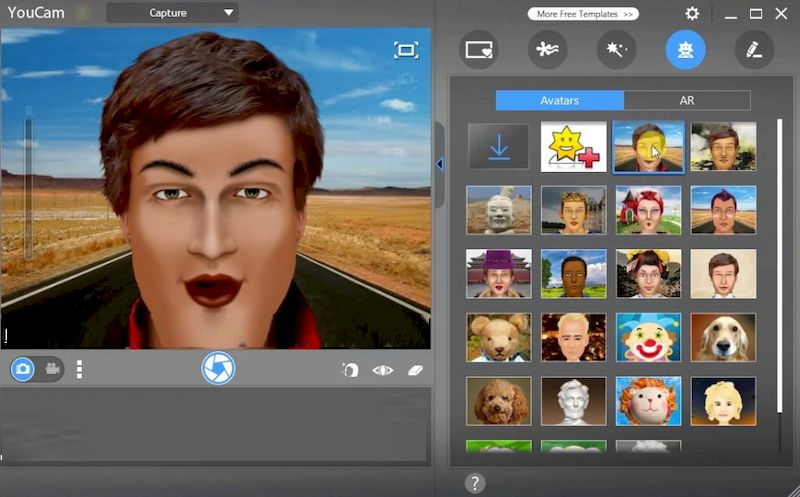Open the drawing pencil tool category

pyautogui.click(x=754, y=49)
